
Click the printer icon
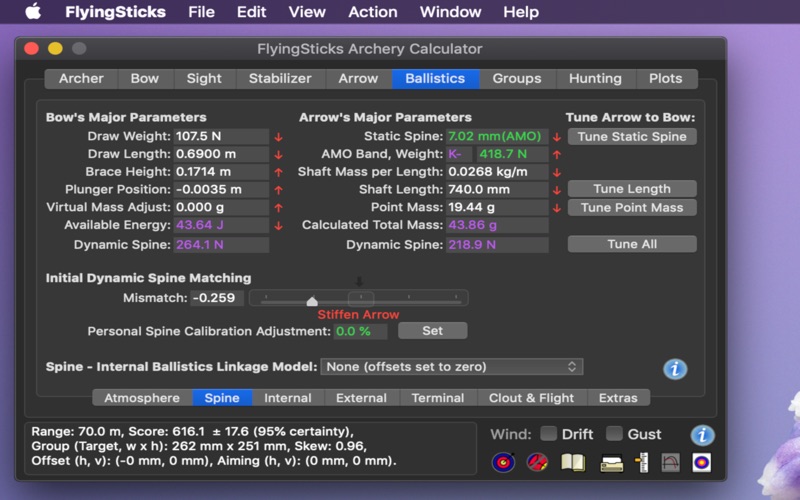pyautogui.click(x=611, y=463)
